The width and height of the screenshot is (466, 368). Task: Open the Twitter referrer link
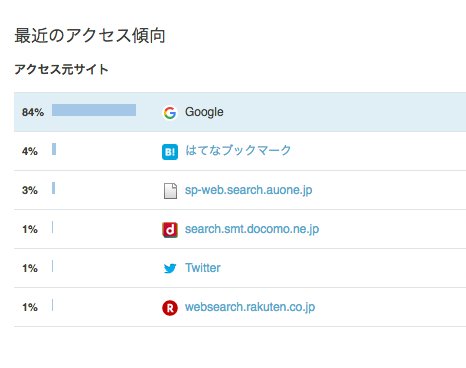(203, 268)
